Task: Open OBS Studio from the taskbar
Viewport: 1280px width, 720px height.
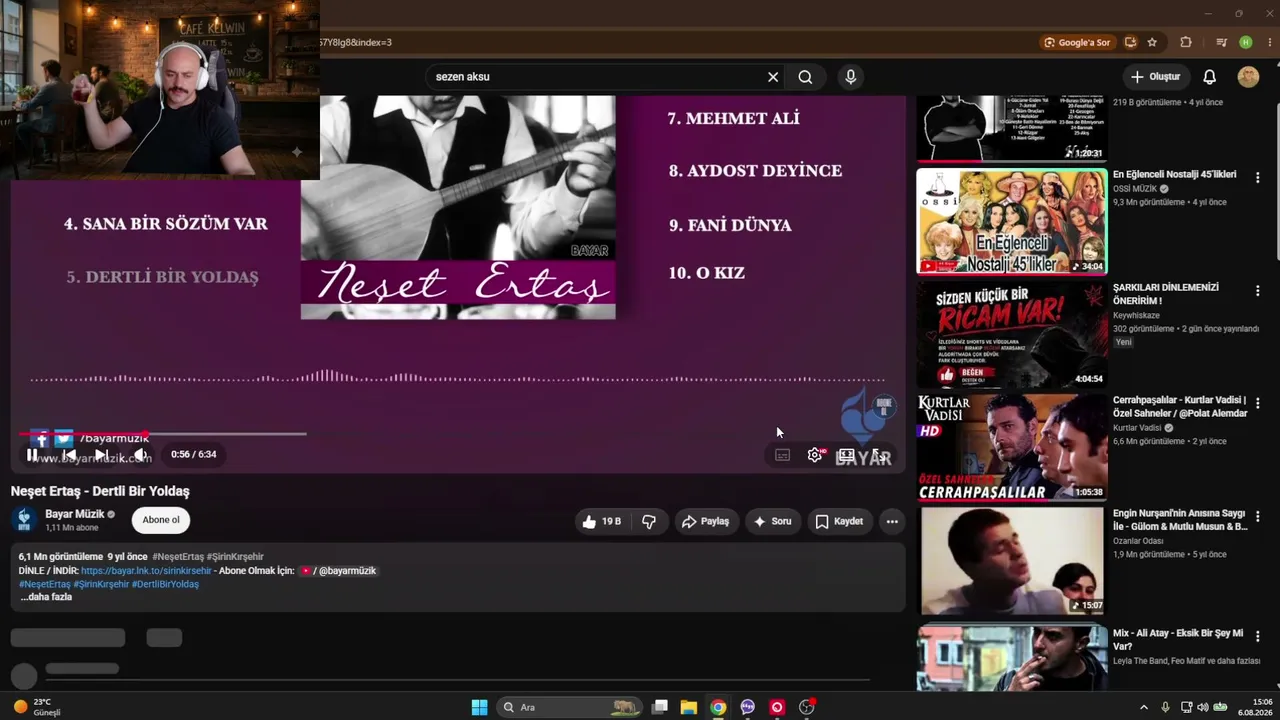Action: tap(807, 707)
